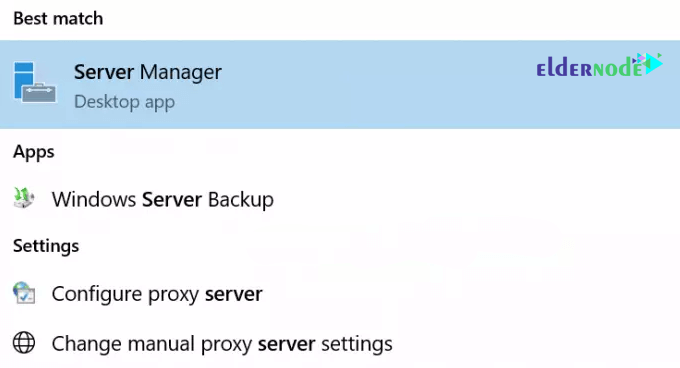The width and height of the screenshot is (680, 368).
Task: Click the word Manager in the highlighted result
Action: point(181,72)
